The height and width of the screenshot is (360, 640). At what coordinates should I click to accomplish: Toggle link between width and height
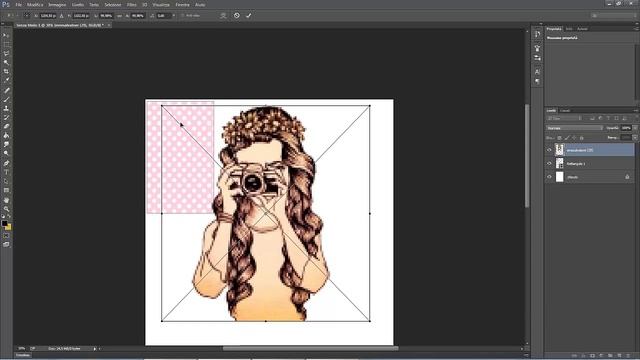coord(119,16)
